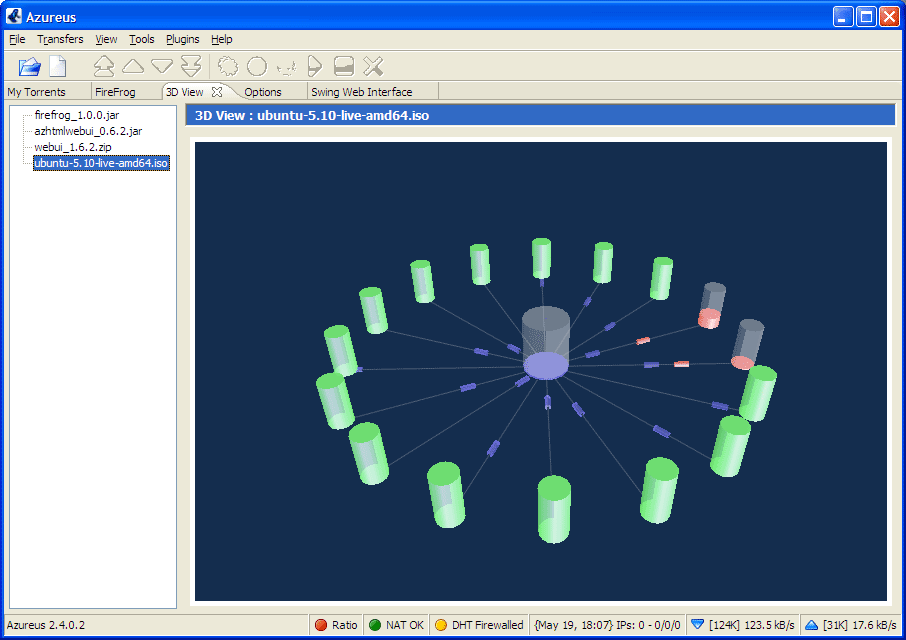Close the Azureus window
Image resolution: width=906 pixels, height=640 pixels.
(889, 17)
